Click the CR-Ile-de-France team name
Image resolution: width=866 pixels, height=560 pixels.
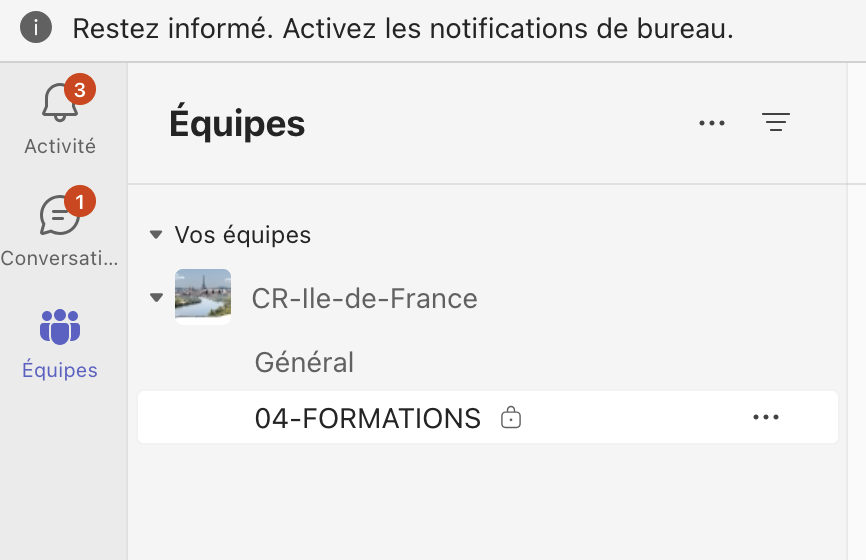point(365,298)
